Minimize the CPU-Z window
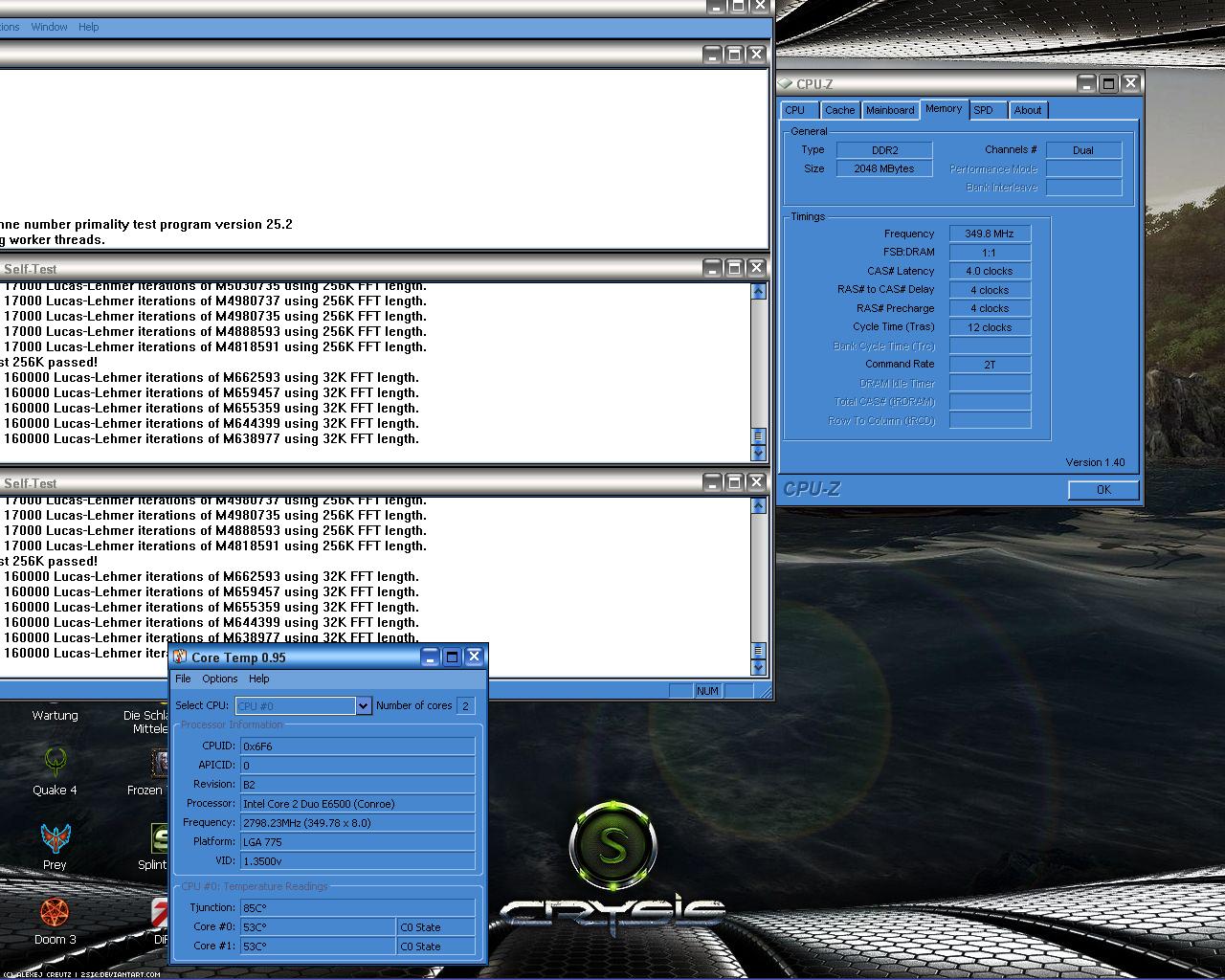Viewport: 1225px width, 980px height. (x=1086, y=83)
